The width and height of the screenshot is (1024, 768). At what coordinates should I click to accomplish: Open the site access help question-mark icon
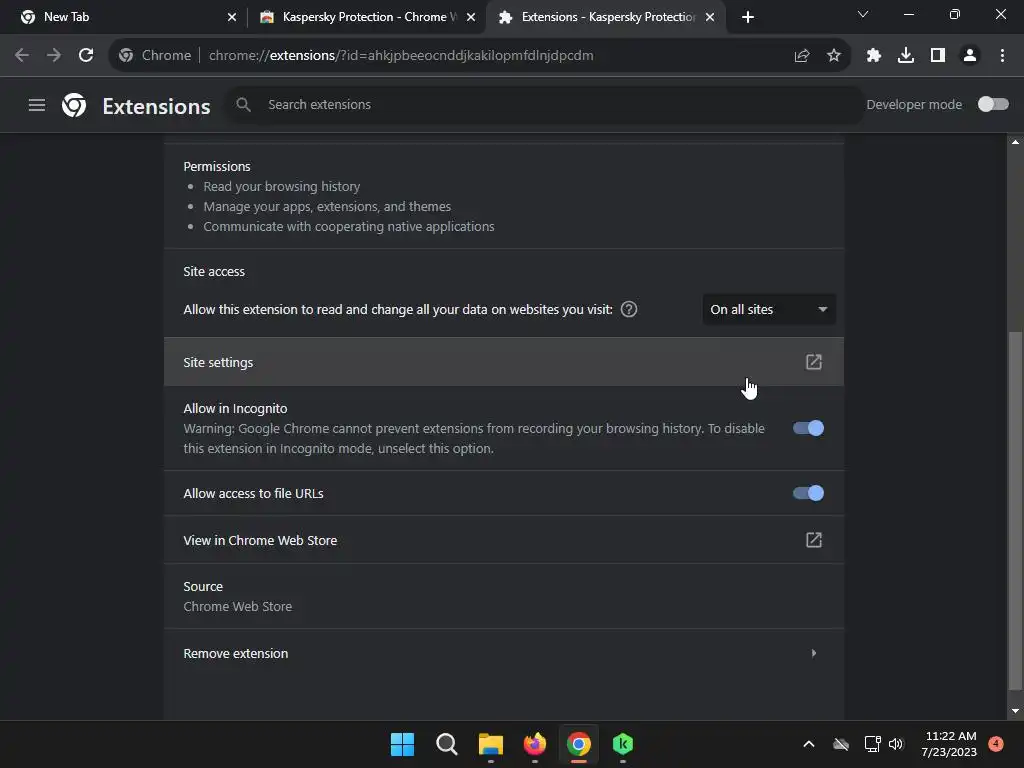[x=629, y=310]
